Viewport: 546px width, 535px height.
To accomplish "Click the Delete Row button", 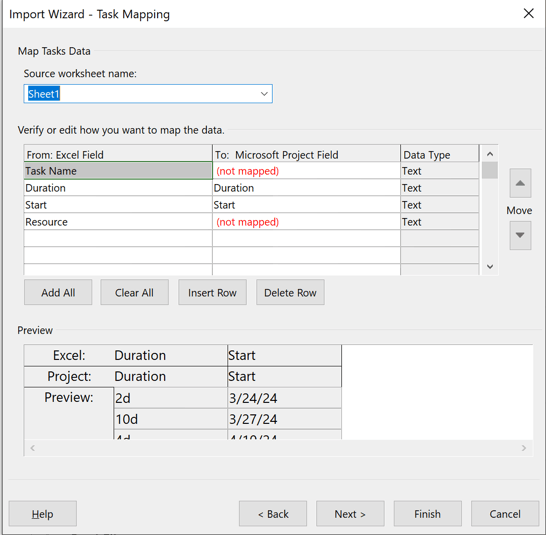I will pos(290,292).
